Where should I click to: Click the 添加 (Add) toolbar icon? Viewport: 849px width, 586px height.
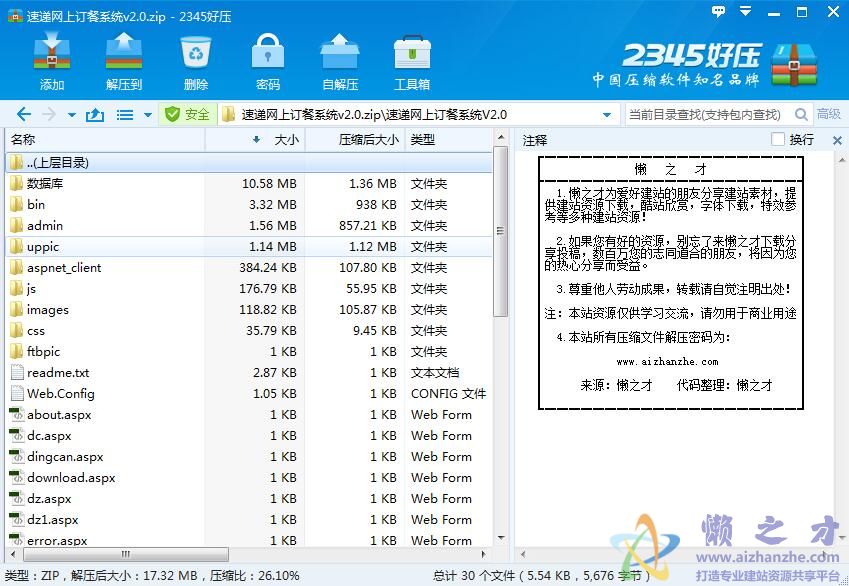(52, 50)
